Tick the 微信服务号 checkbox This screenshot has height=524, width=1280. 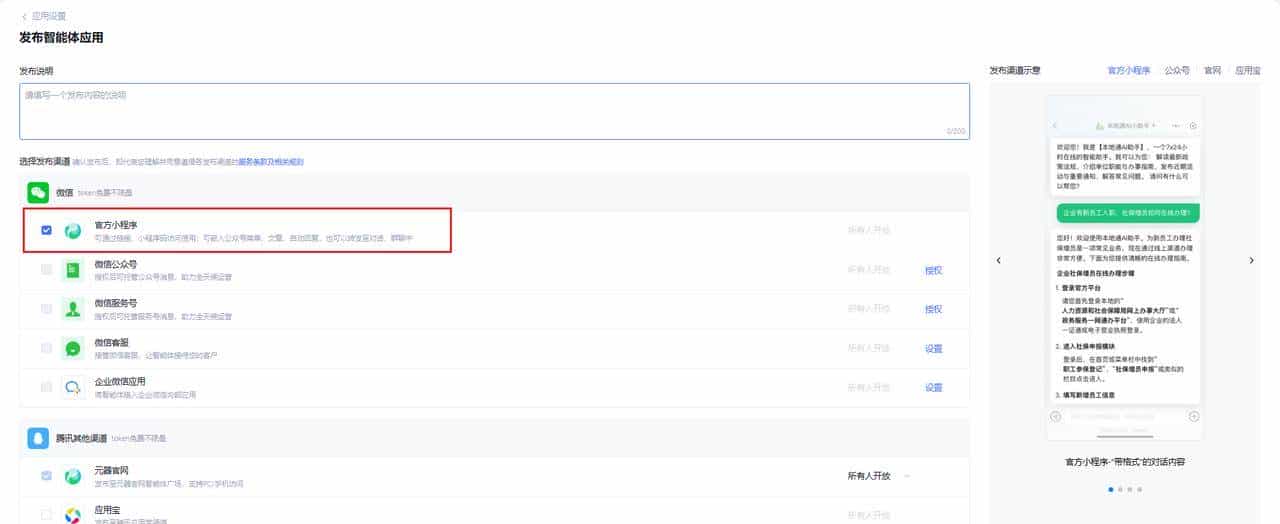coord(46,308)
